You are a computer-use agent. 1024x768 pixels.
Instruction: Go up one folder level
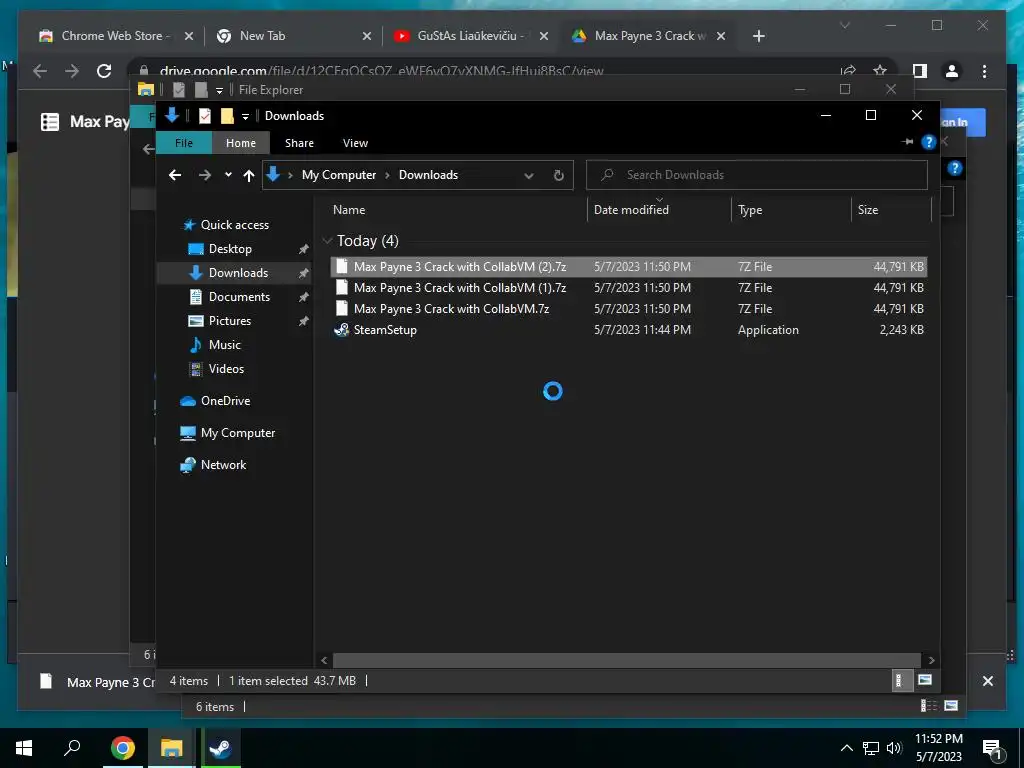(x=249, y=175)
